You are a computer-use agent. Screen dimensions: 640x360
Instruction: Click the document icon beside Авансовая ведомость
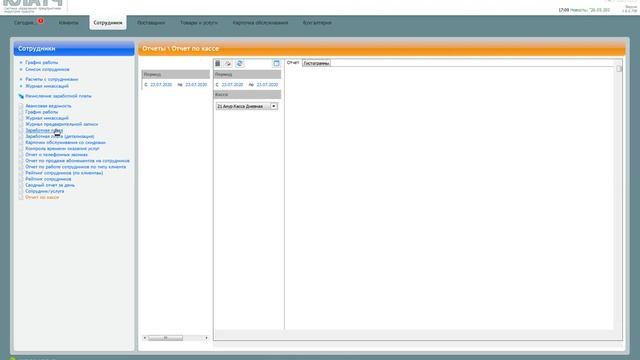coord(21,106)
